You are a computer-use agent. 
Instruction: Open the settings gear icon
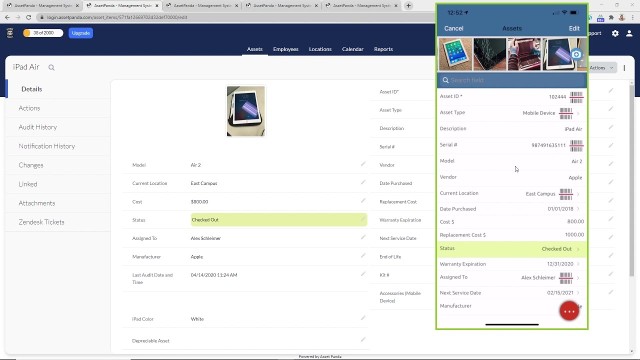coord(615,33)
